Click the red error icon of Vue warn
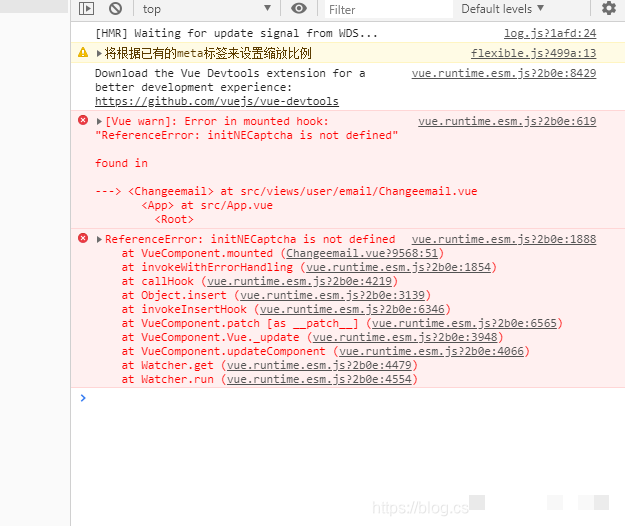Screen dimensions: 625x526 (83, 121)
